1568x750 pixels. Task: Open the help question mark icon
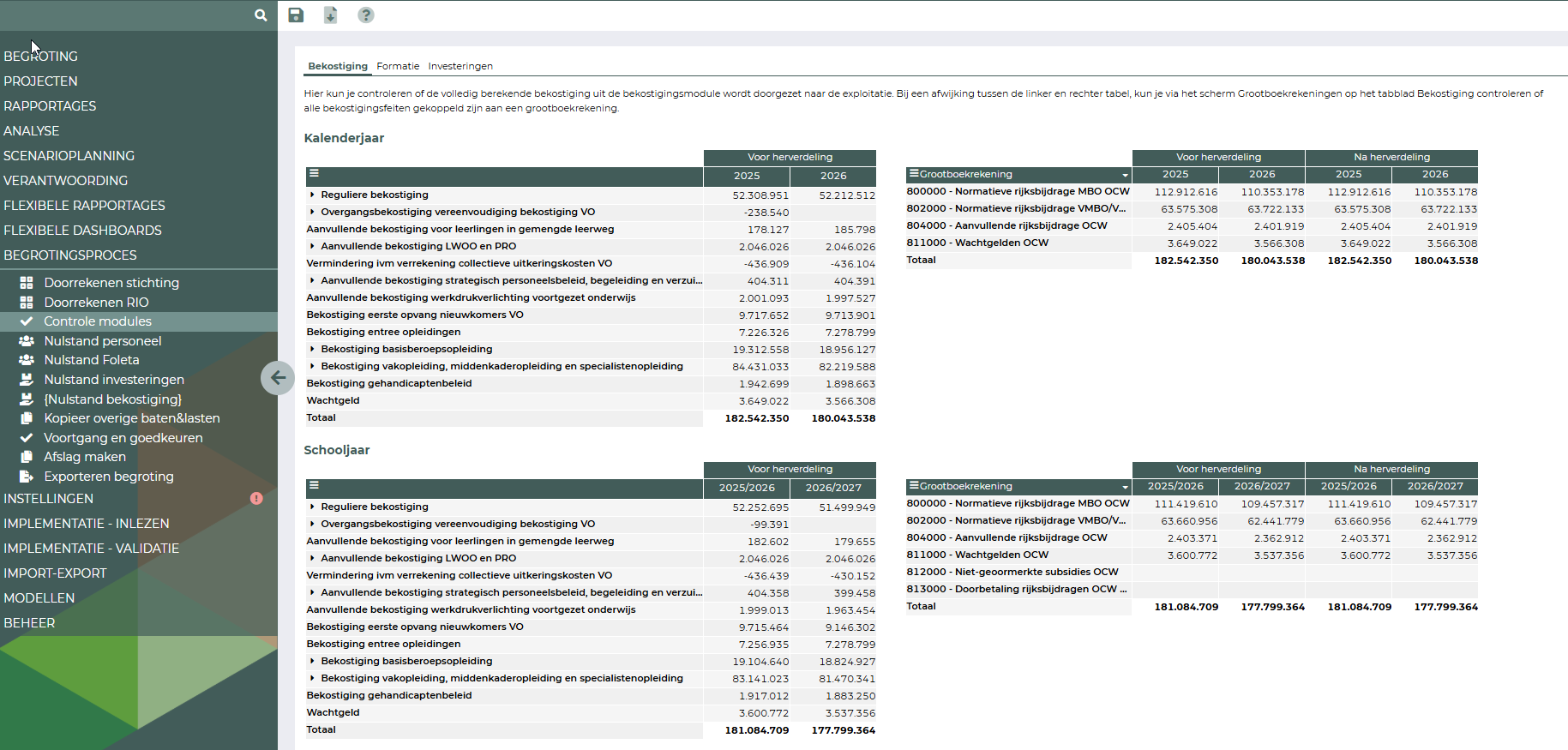click(366, 15)
